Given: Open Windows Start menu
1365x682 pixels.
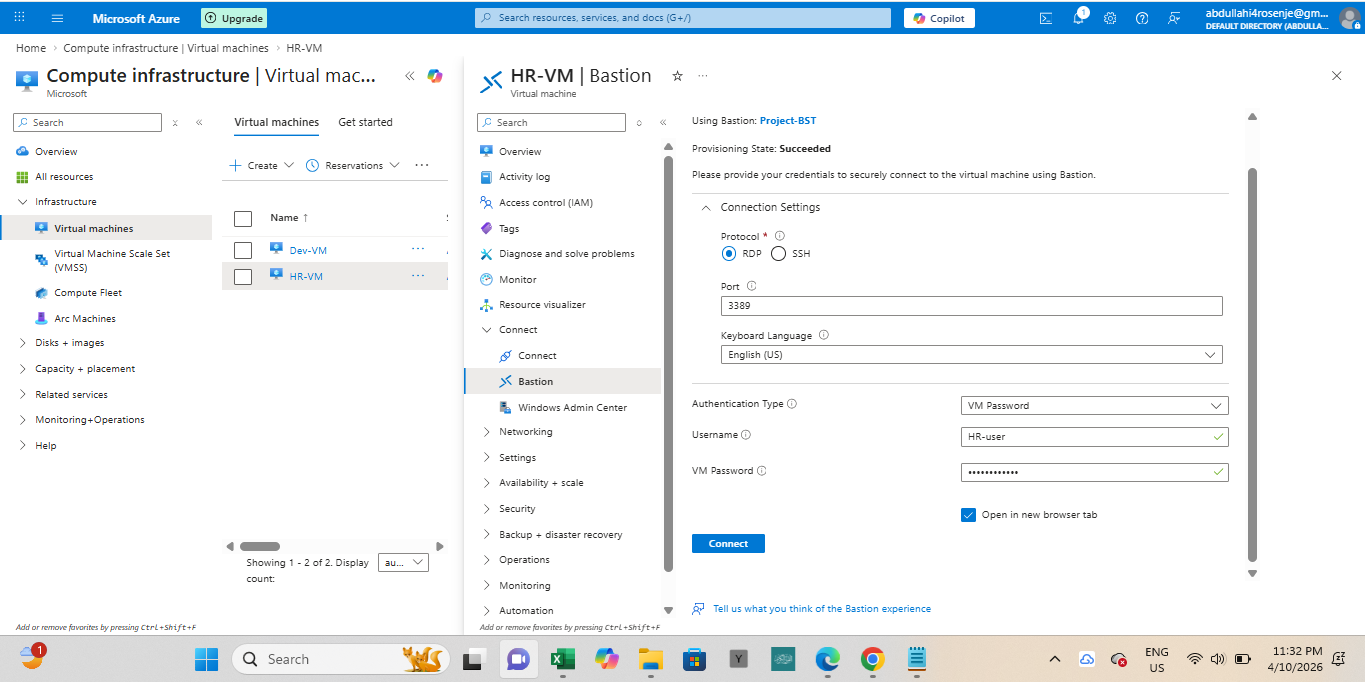Looking at the screenshot, I should tap(206, 659).
